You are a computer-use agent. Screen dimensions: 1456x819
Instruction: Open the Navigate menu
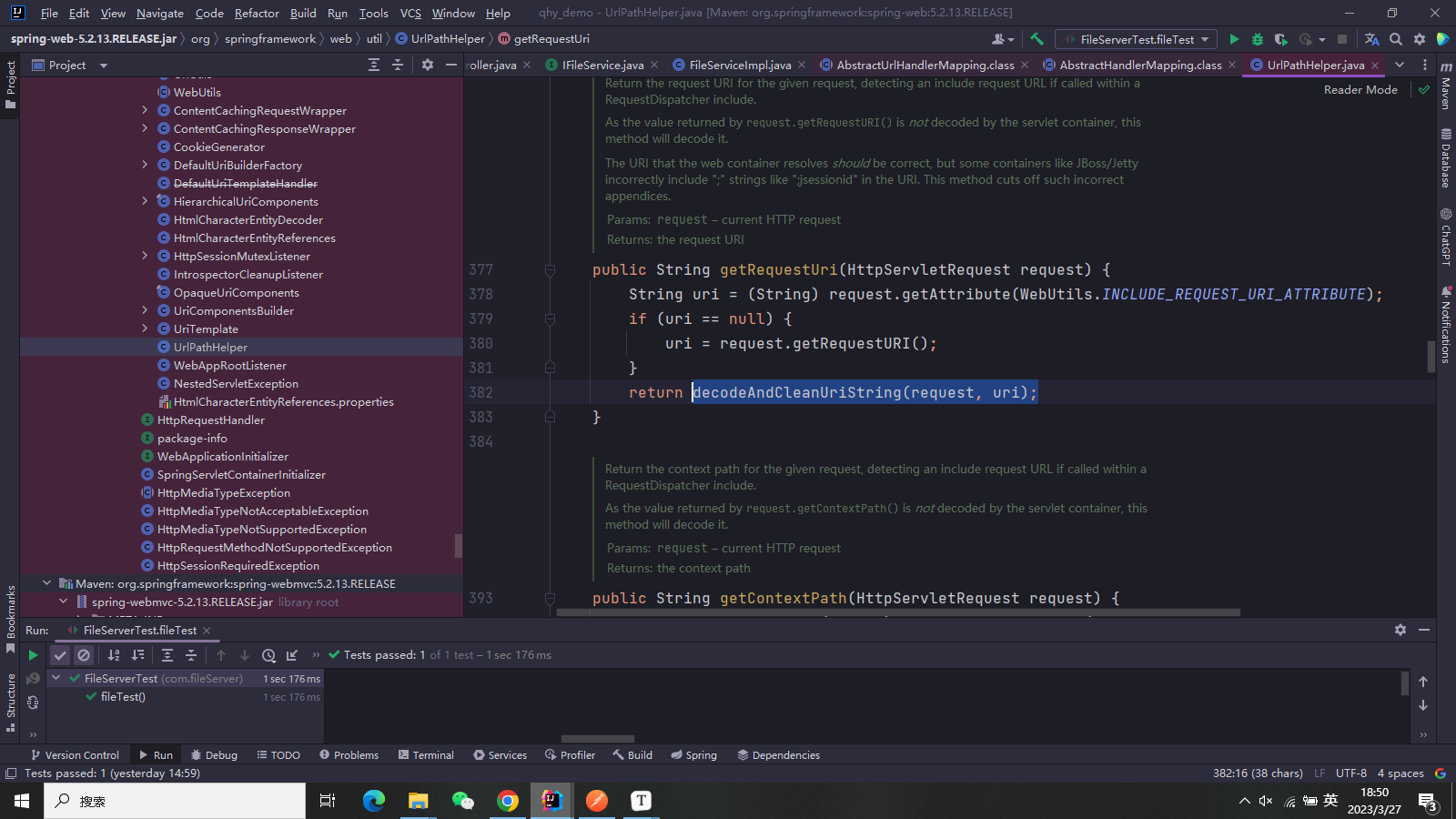tap(160, 13)
